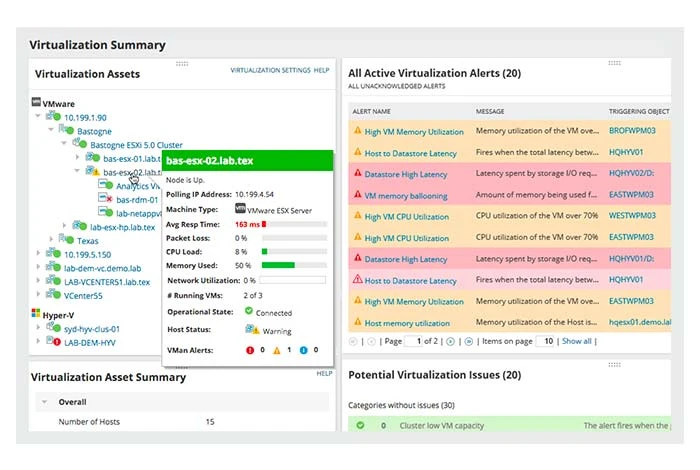
Task: Click warning icon on Host memory utilization alert
Action: pos(358,321)
